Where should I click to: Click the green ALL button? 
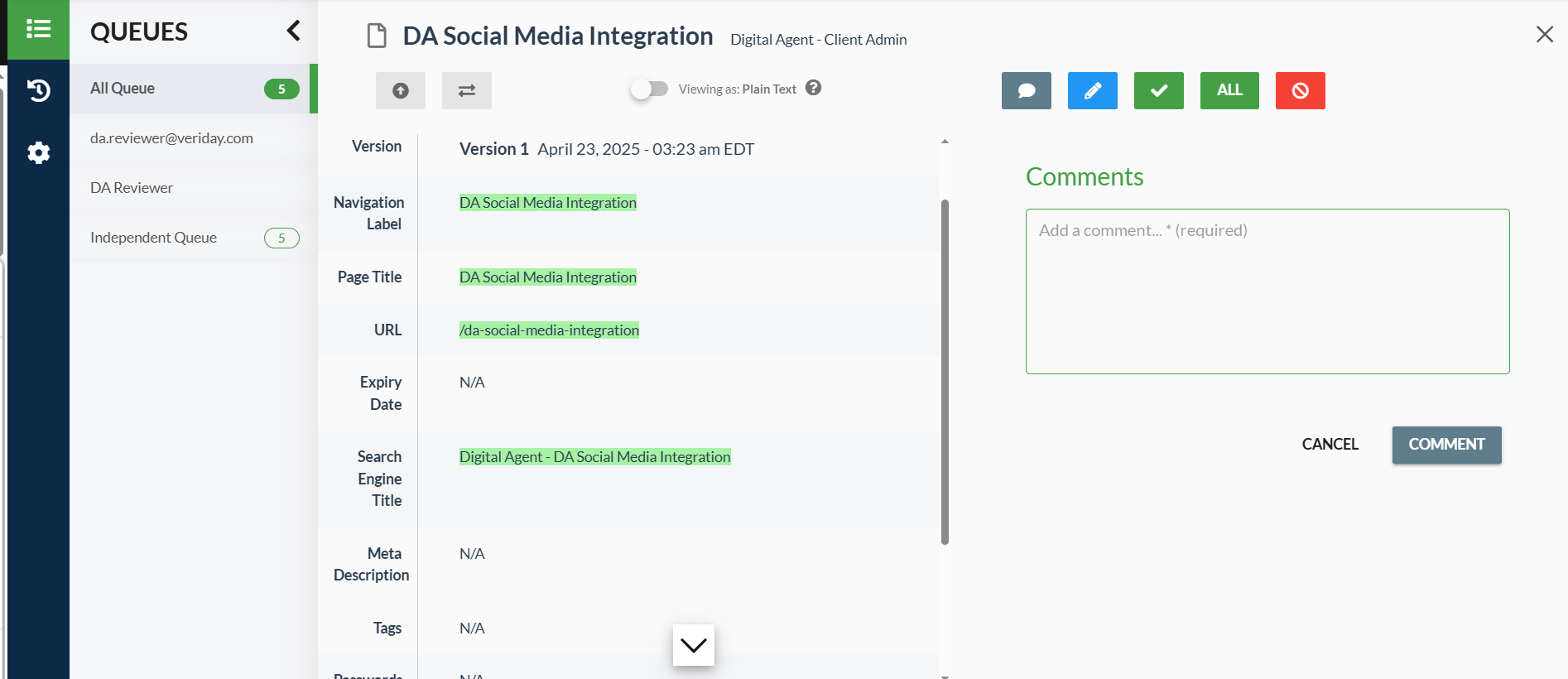point(1229,90)
